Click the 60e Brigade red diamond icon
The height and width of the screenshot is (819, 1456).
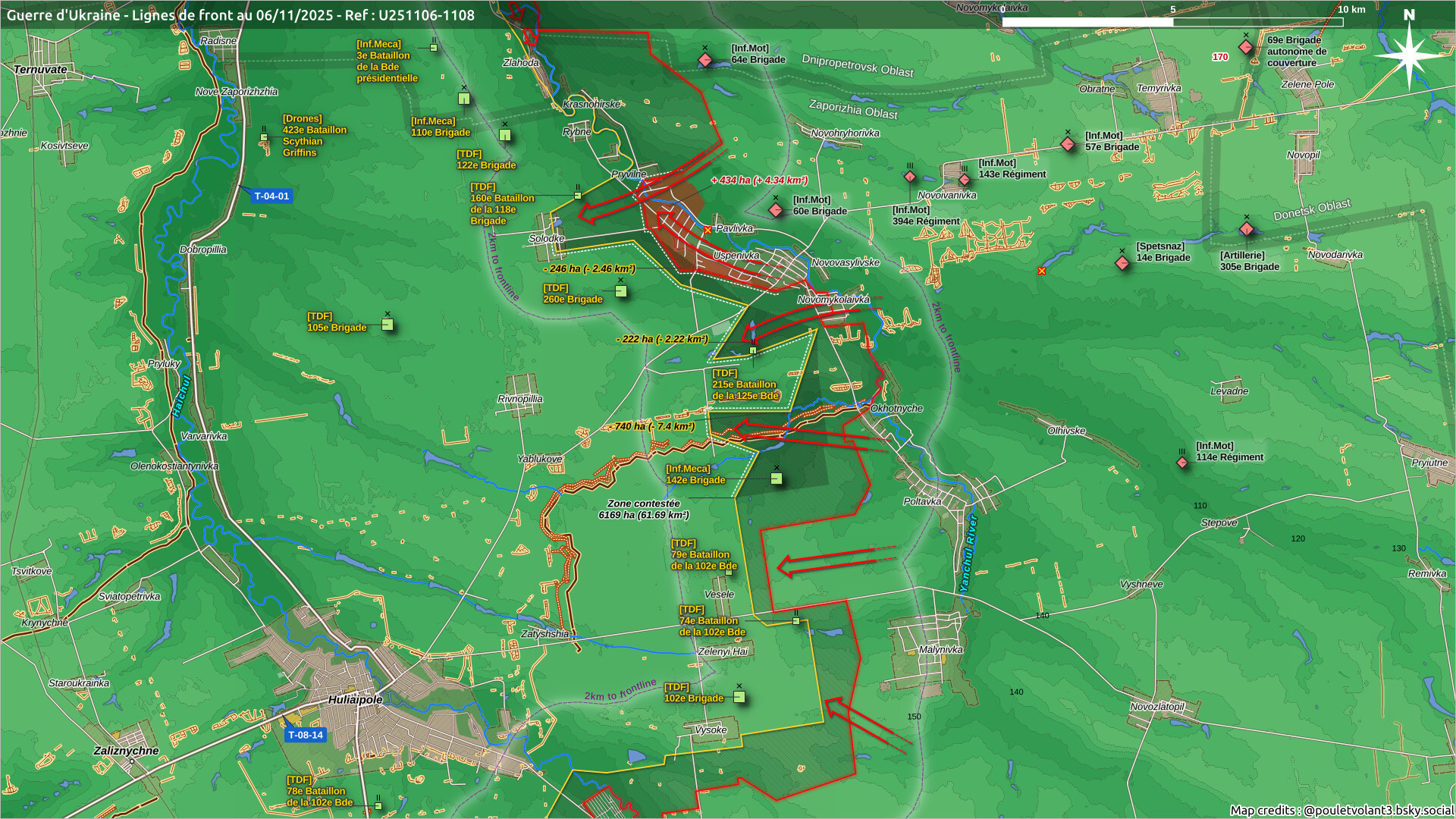[x=776, y=209]
